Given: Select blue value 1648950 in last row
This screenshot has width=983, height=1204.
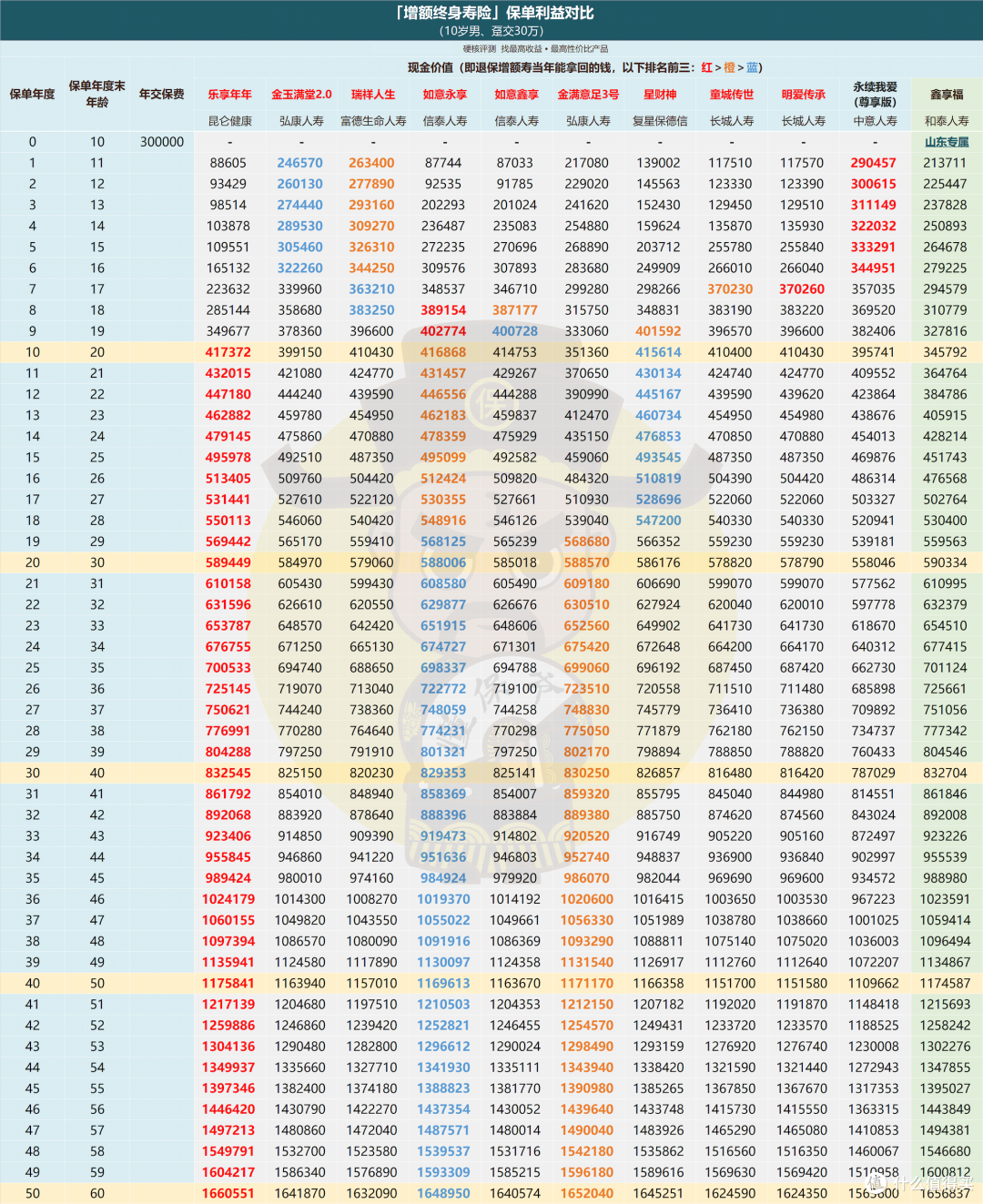Looking at the screenshot, I should tap(443, 1193).
